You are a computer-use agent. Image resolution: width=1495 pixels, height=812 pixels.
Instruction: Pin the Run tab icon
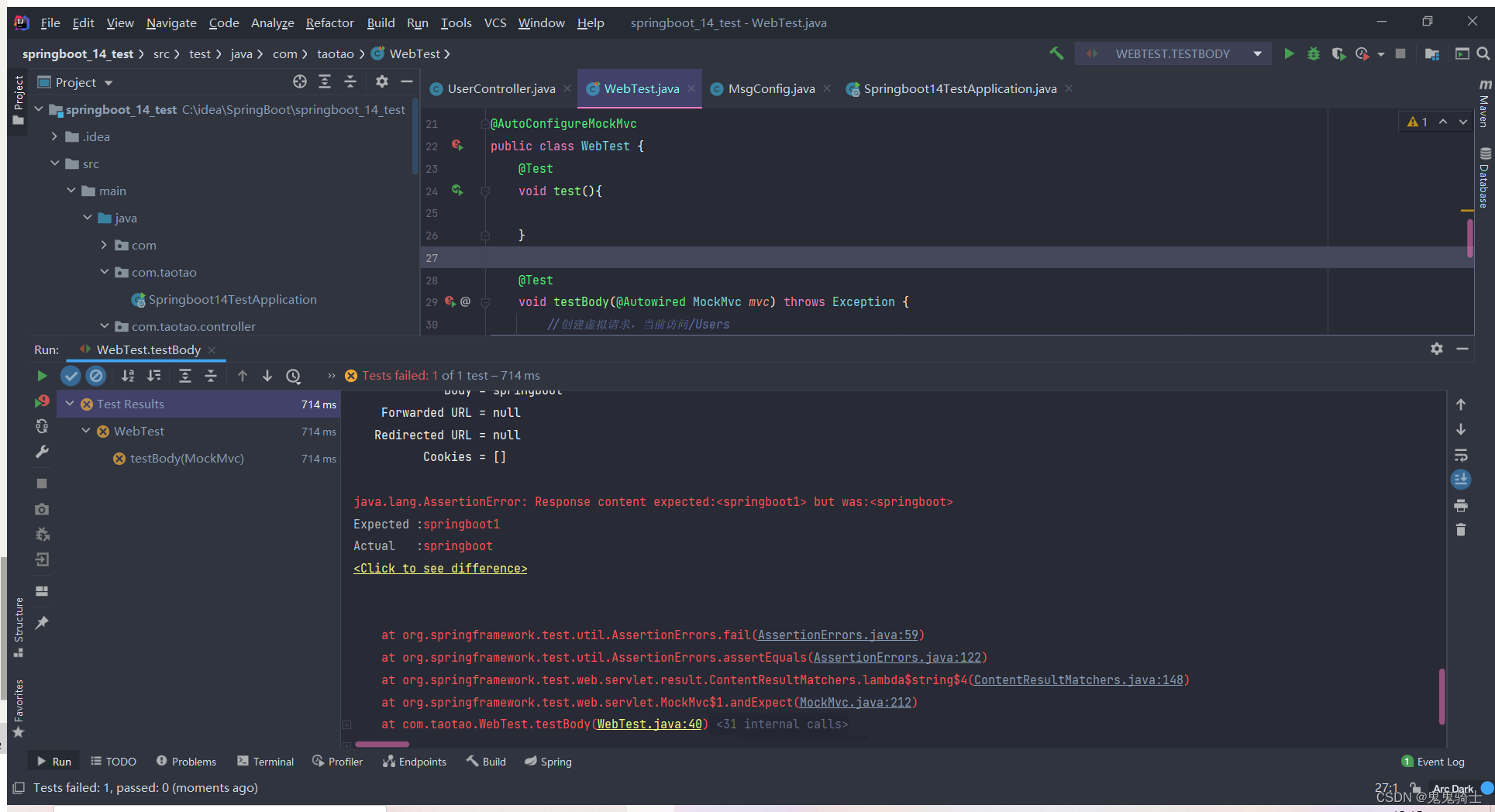42,622
